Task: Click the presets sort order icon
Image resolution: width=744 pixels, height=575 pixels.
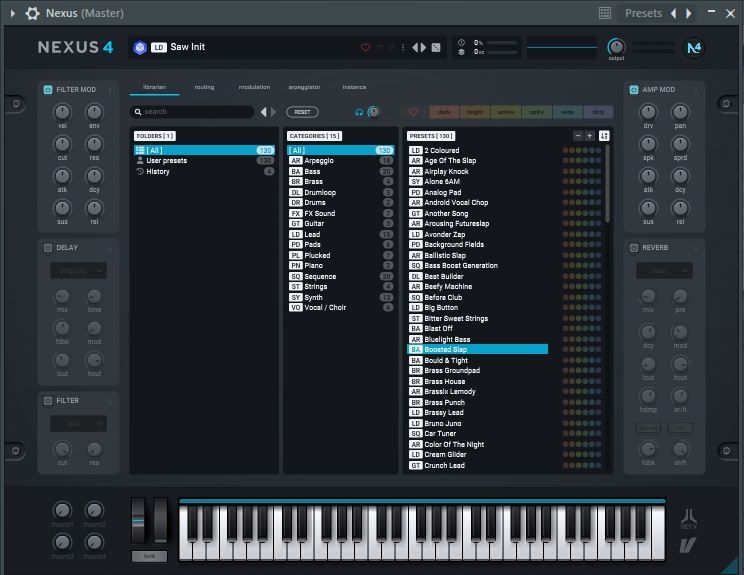Action: [604, 136]
